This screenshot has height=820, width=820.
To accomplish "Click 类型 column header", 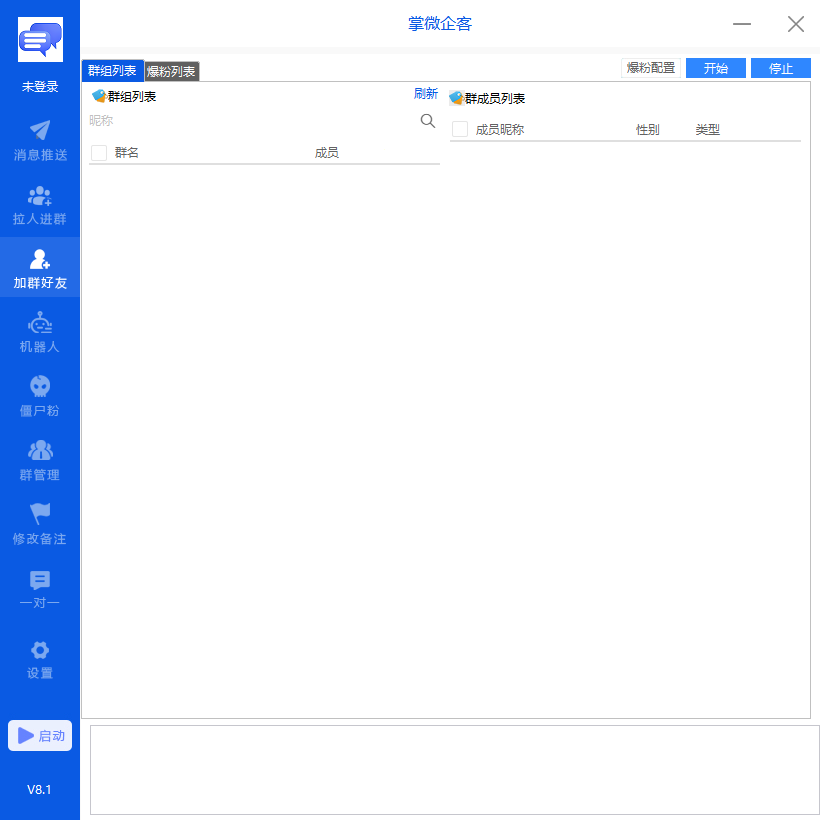I will pos(708,130).
